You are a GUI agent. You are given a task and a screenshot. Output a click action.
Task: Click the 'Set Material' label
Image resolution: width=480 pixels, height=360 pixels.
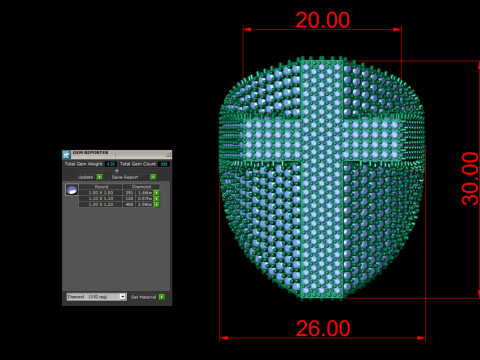[x=143, y=297]
